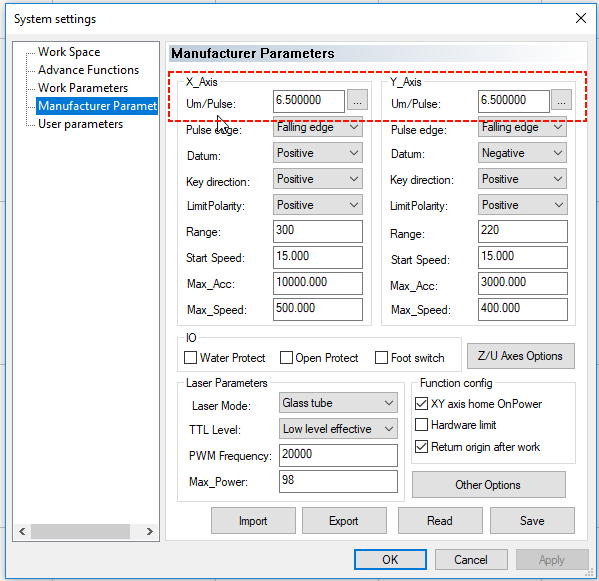Screen dimensions: 599x581
Task: Enable the Water Protect checkbox
Action: (x=190, y=358)
